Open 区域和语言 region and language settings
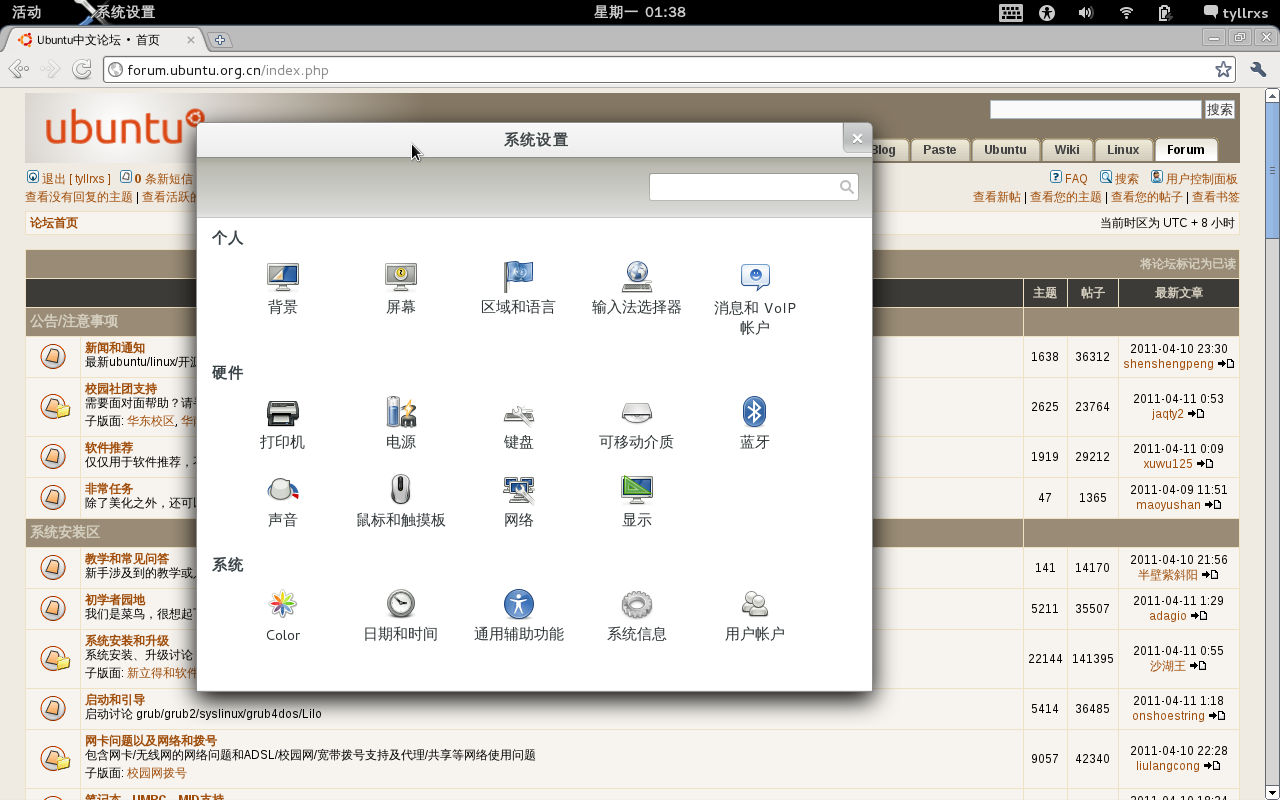 518,288
